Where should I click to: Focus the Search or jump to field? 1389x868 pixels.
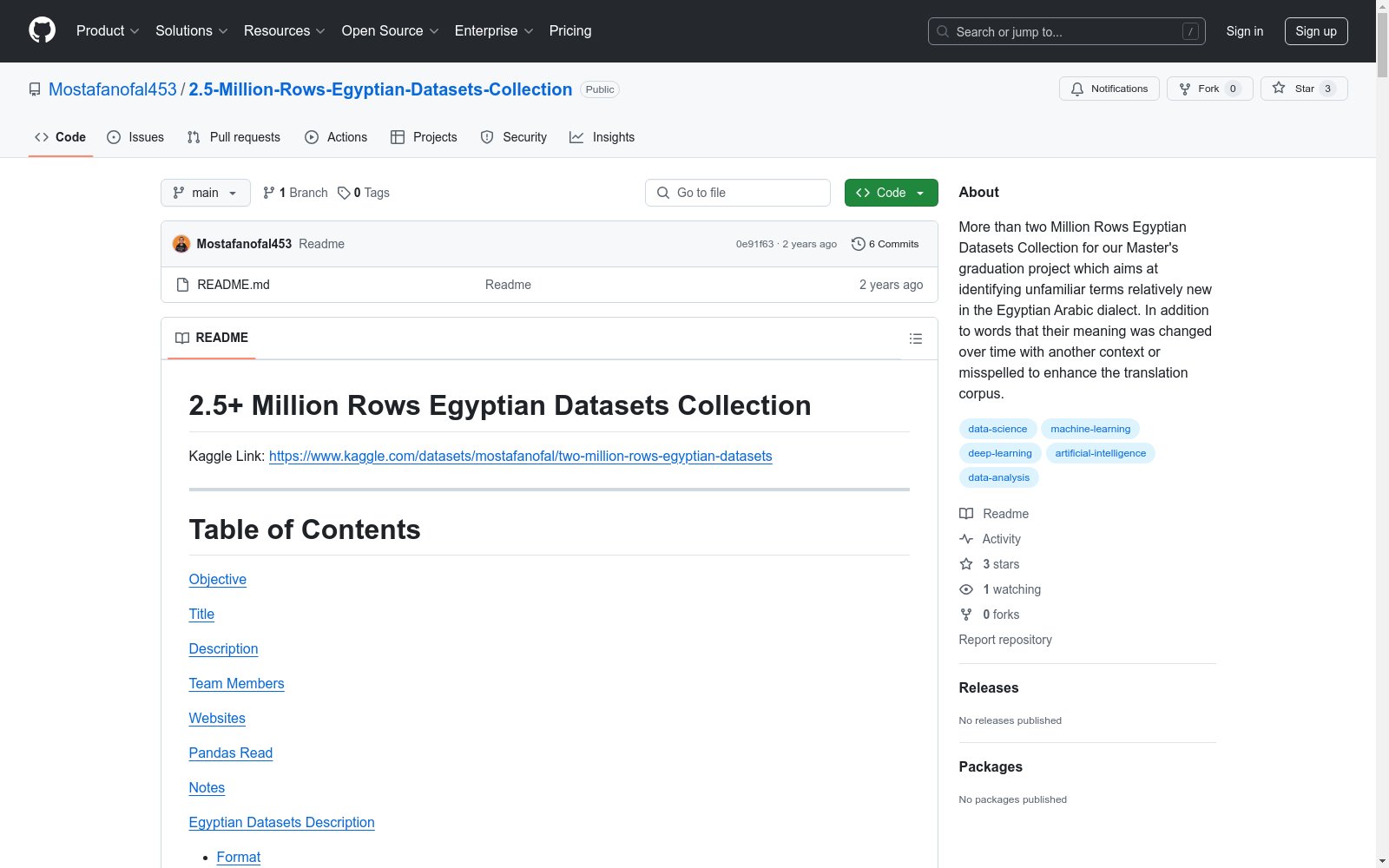(1067, 31)
